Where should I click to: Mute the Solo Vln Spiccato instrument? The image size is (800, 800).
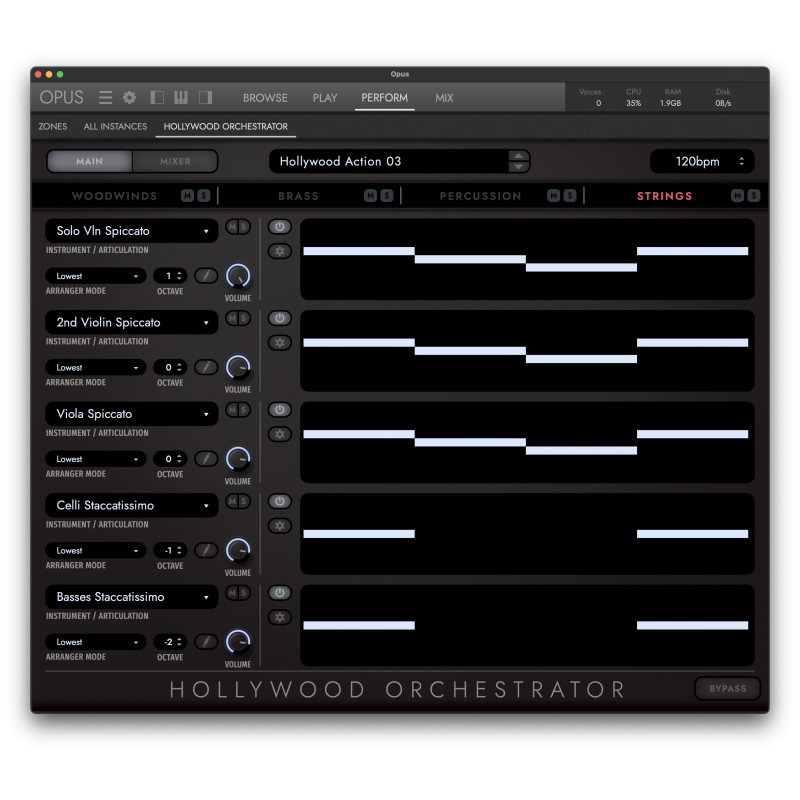point(233,227)
